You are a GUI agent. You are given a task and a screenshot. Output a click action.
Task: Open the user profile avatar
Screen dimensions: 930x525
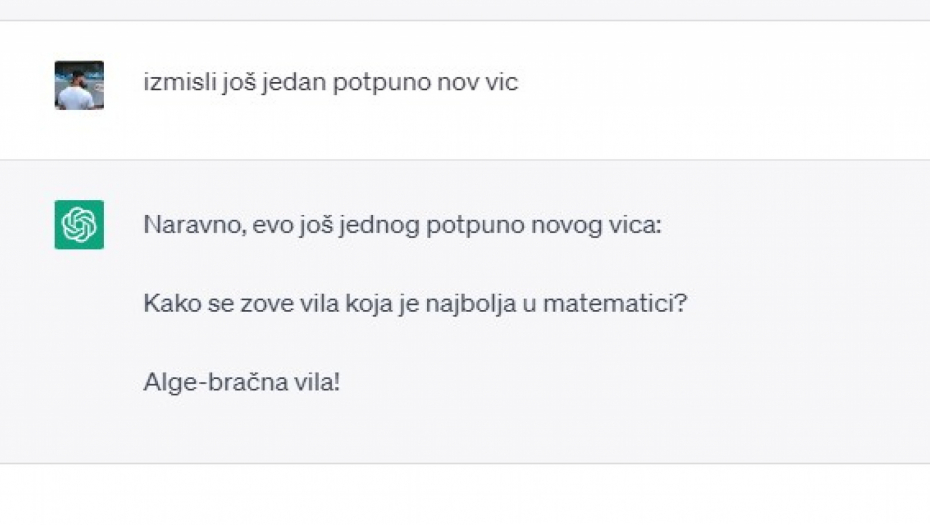pos(79,86)
